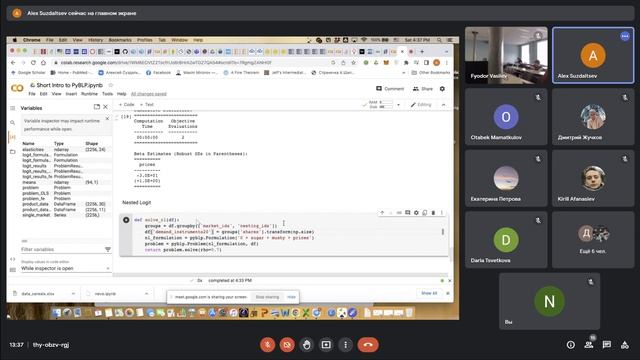Expand nevo.ipynb download options chevron

coord(146,293)
